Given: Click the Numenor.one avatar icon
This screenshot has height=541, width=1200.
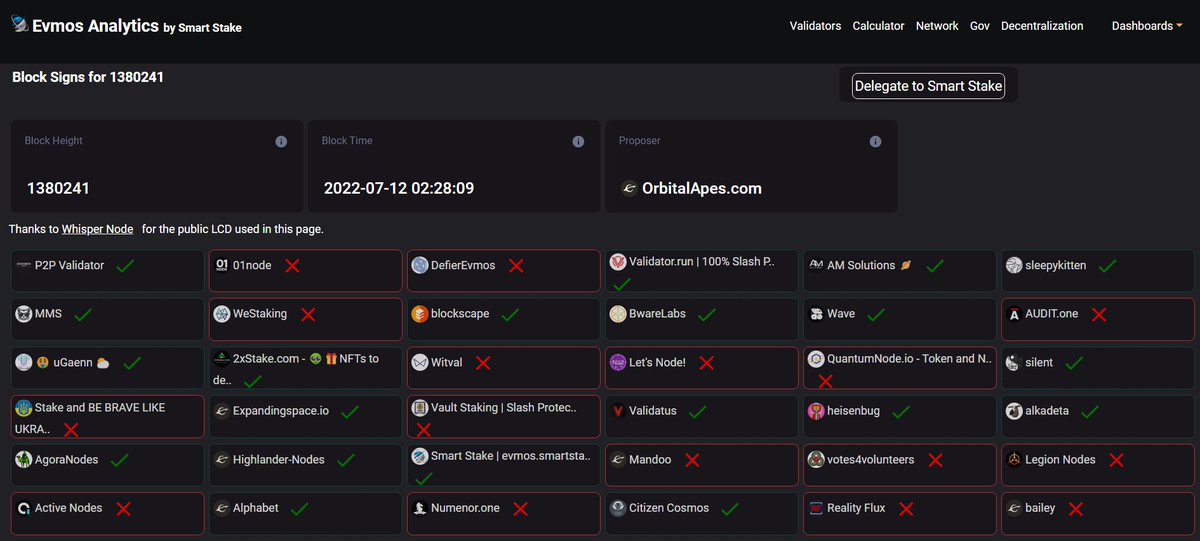Looking at the screenshot, I should coord(420,508).
